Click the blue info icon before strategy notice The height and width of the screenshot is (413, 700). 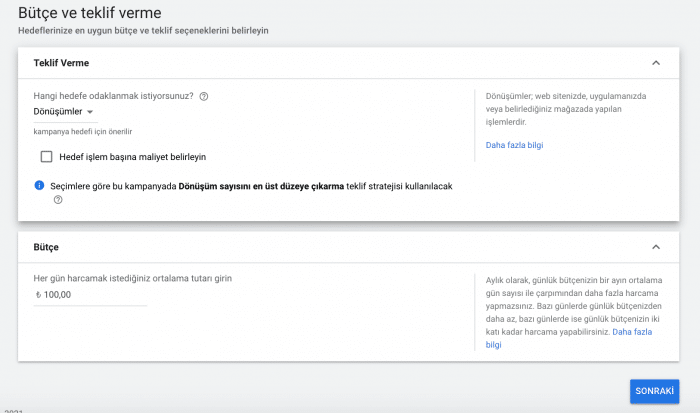coord(39,185)
